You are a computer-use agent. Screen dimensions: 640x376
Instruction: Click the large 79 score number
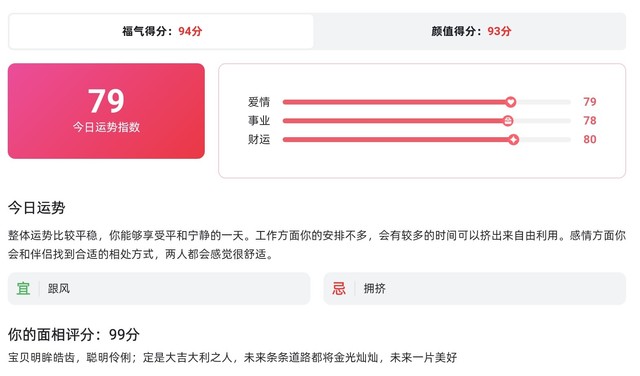click(x=106, y=101)
